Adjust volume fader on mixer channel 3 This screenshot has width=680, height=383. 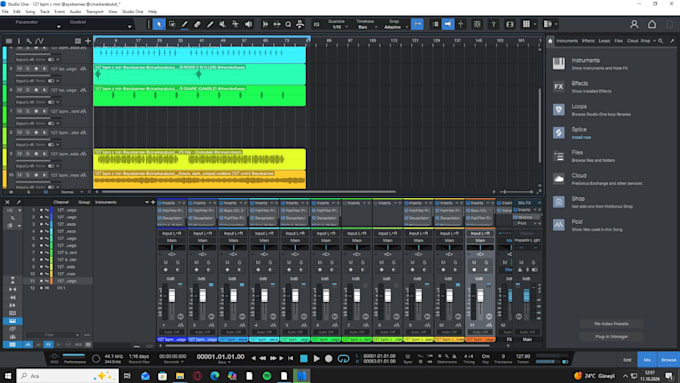pos(234,296)
